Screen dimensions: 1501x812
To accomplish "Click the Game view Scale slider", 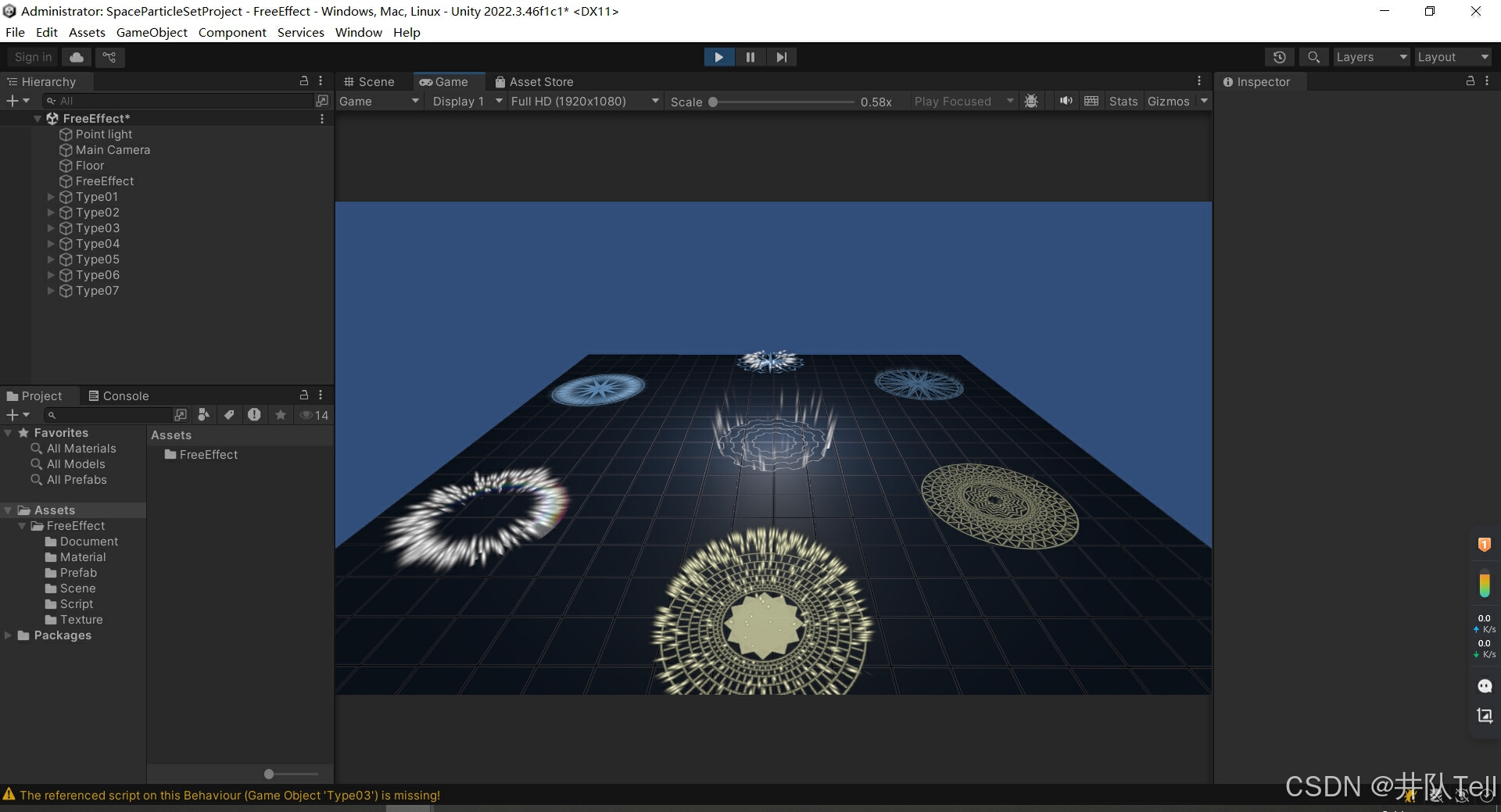I will (783, 102).
